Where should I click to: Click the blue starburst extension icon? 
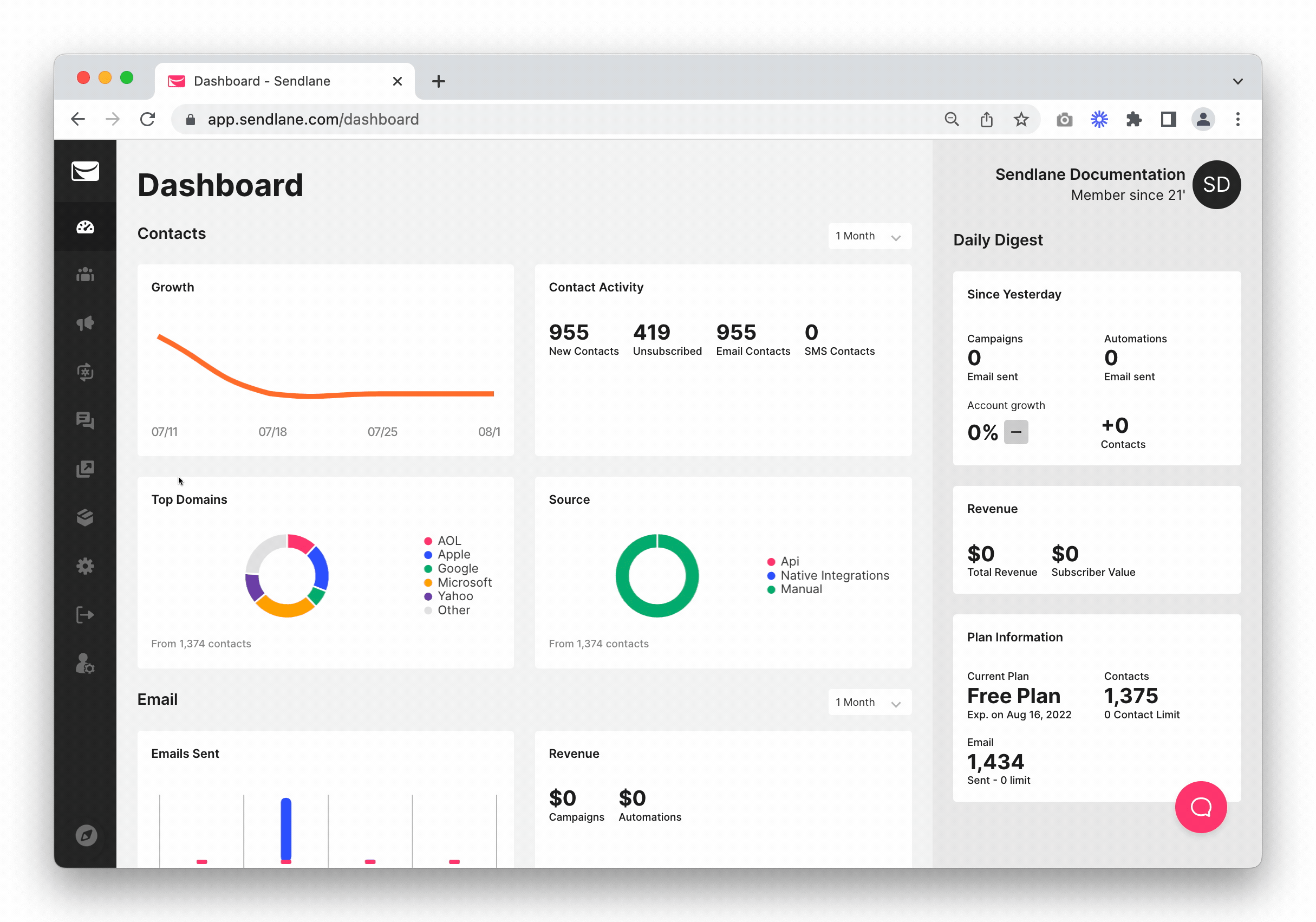tap(1099, 119)
